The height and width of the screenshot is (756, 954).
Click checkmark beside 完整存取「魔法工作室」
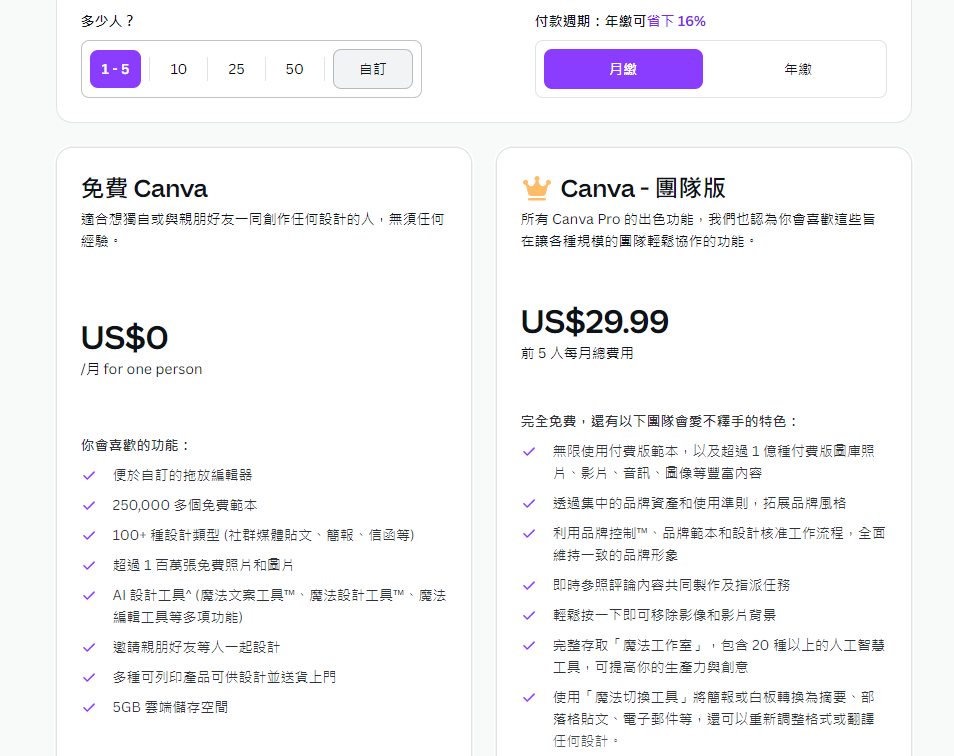coord(529,645)
